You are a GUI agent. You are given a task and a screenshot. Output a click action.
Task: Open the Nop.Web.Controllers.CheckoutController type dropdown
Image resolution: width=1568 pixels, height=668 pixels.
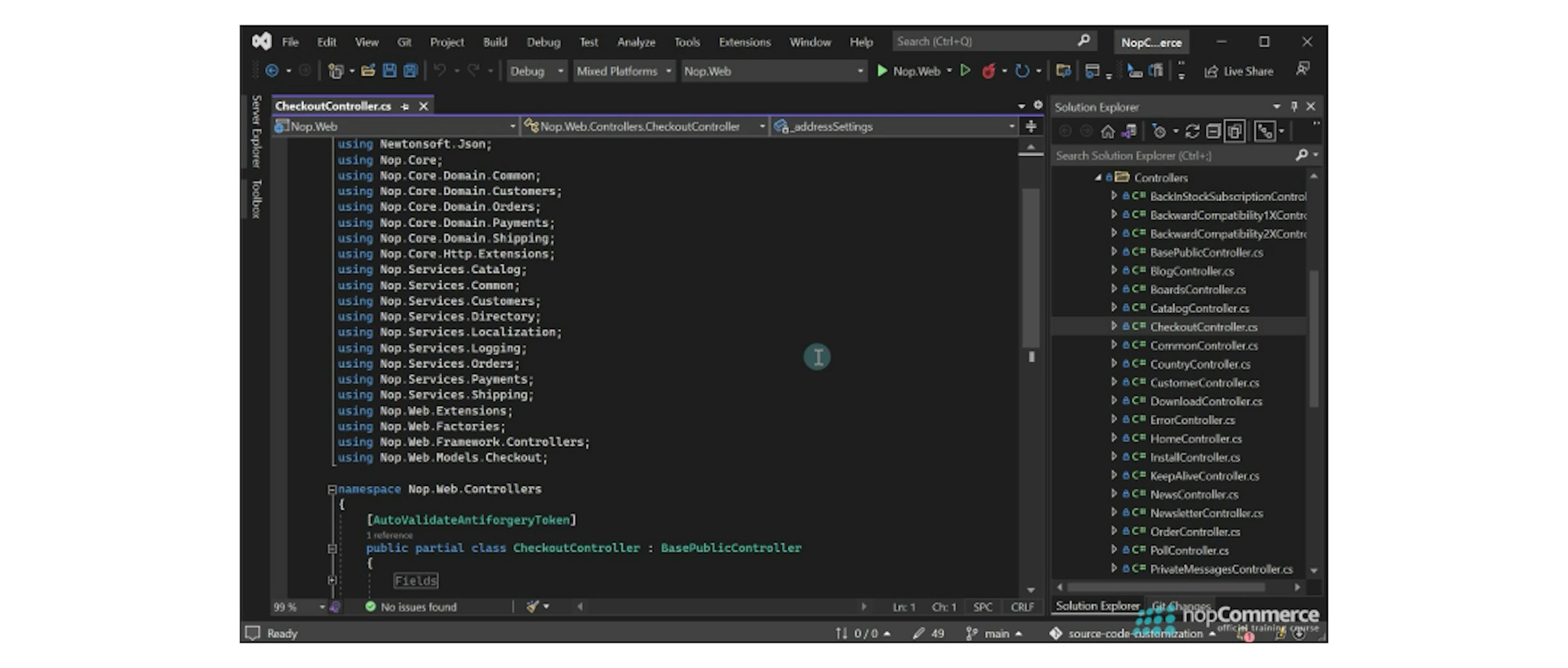(645, 126)
